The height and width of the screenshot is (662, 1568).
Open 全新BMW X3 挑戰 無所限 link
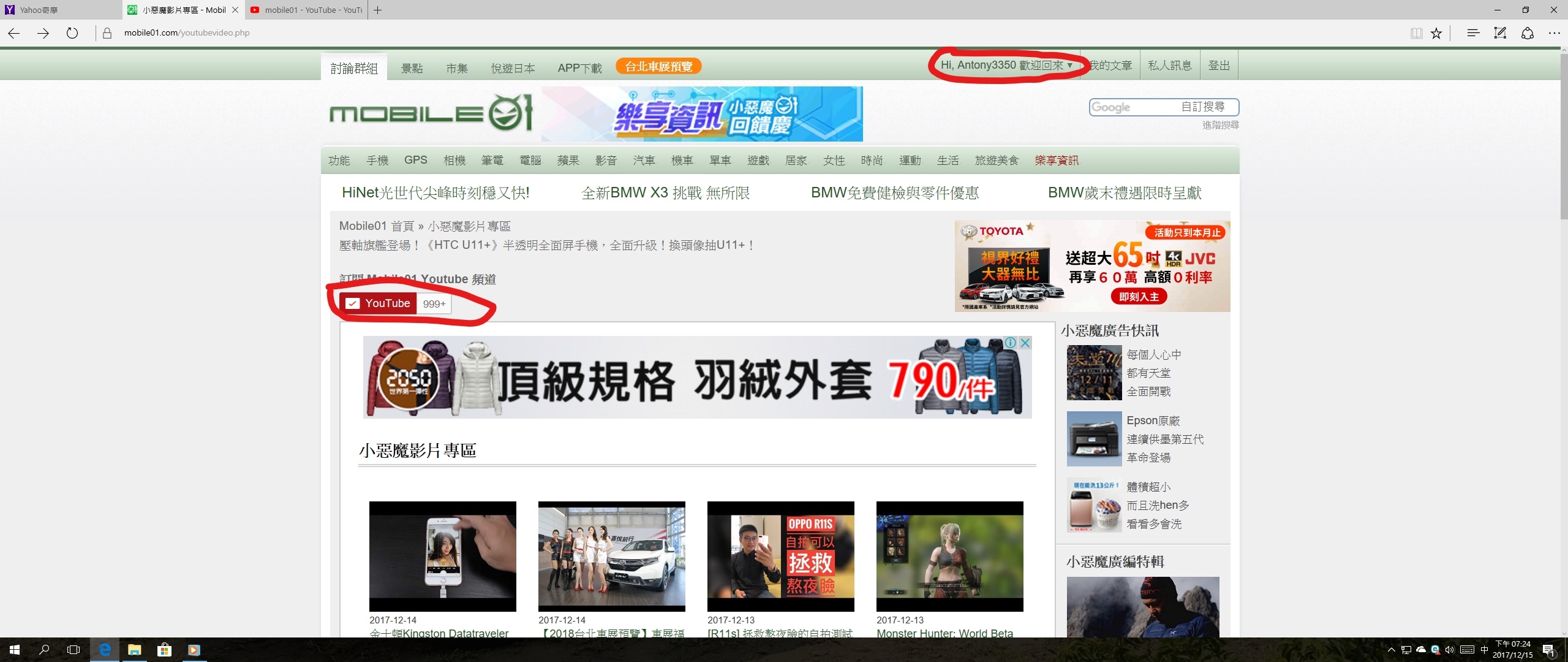click(666, 193)
